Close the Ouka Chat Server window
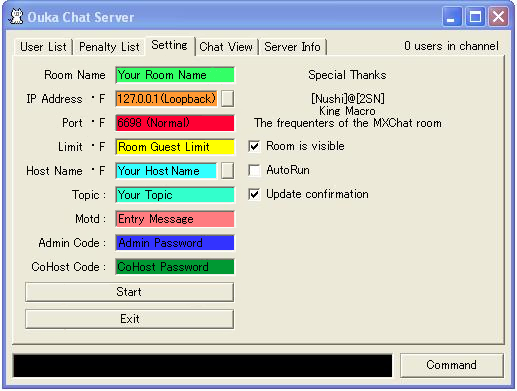This screenshot has height=391, width=517. click(498, 16)
